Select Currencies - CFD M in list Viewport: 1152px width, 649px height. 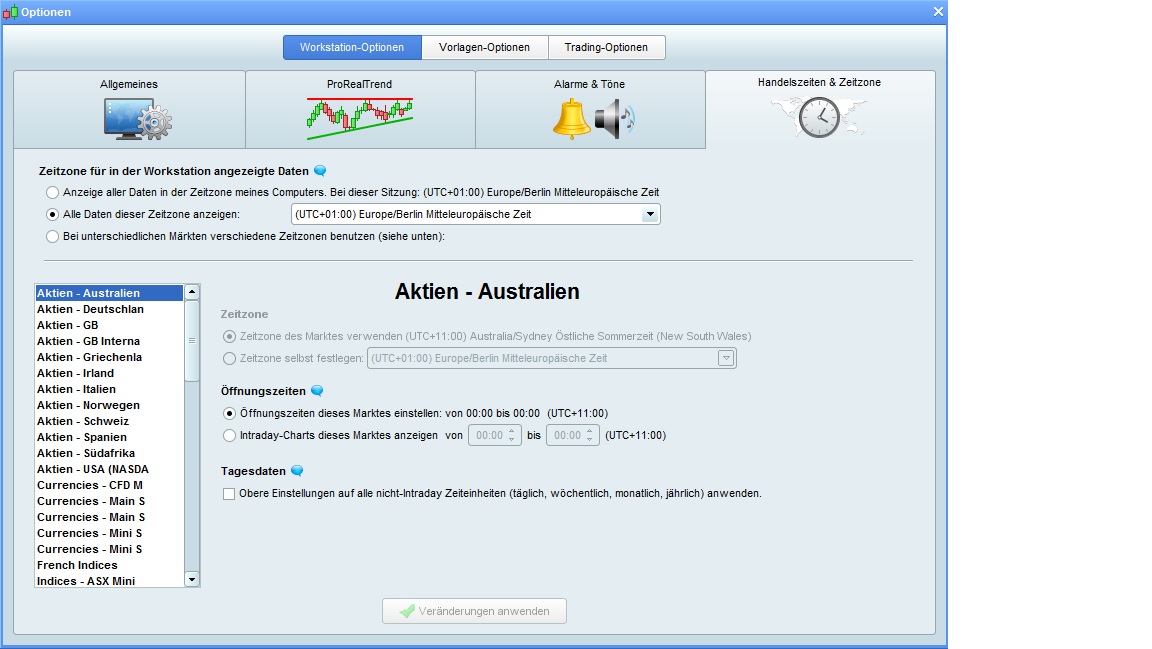point(109,486)
